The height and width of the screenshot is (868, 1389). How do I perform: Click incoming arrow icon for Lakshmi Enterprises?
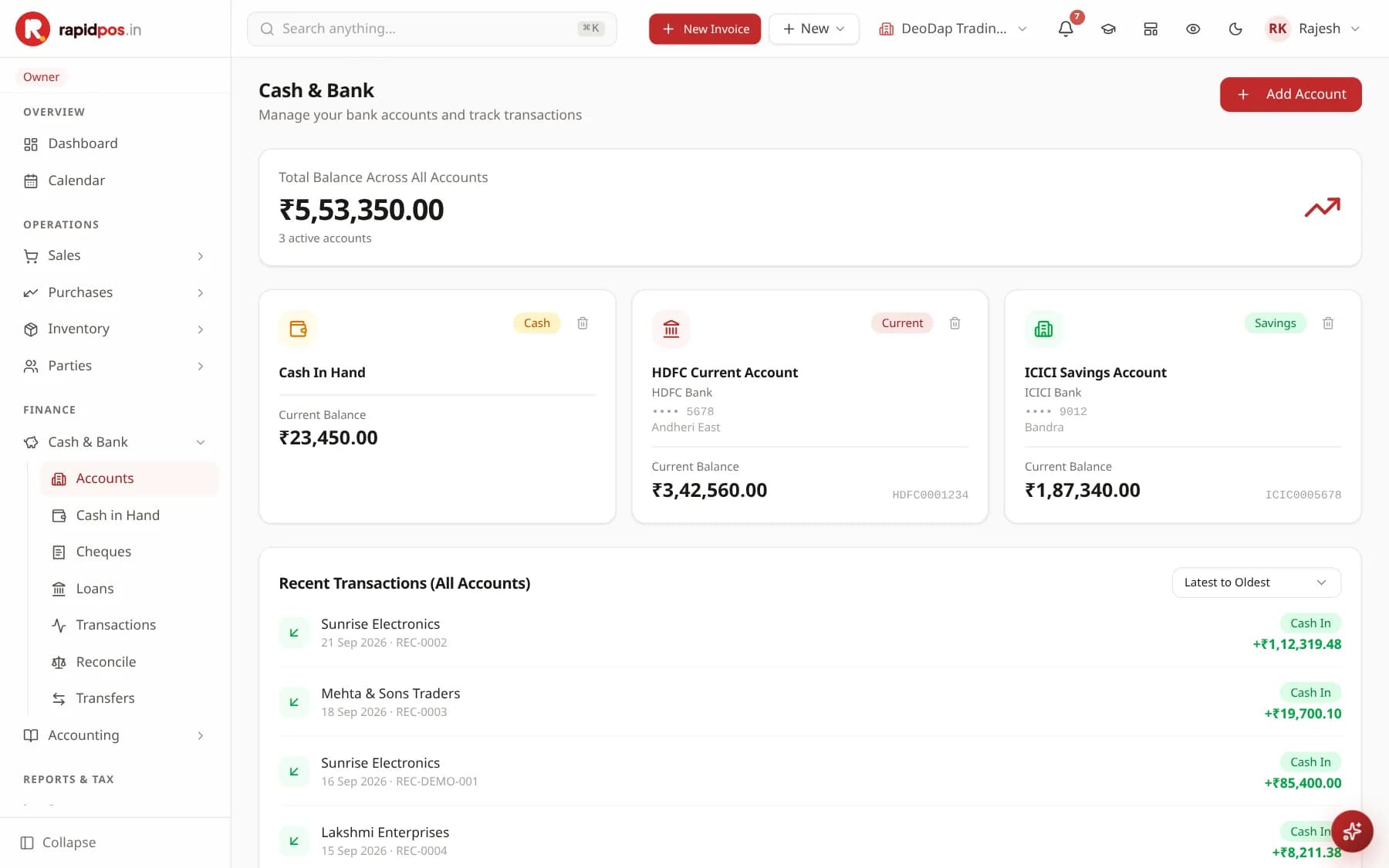tap(294, 841)
